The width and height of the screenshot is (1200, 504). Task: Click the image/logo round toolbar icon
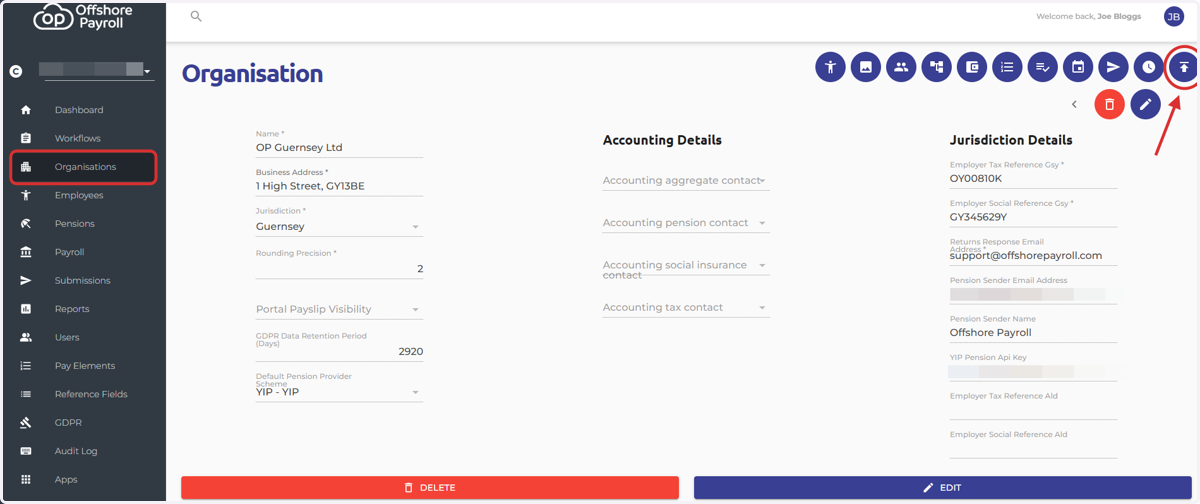point(866,67)
